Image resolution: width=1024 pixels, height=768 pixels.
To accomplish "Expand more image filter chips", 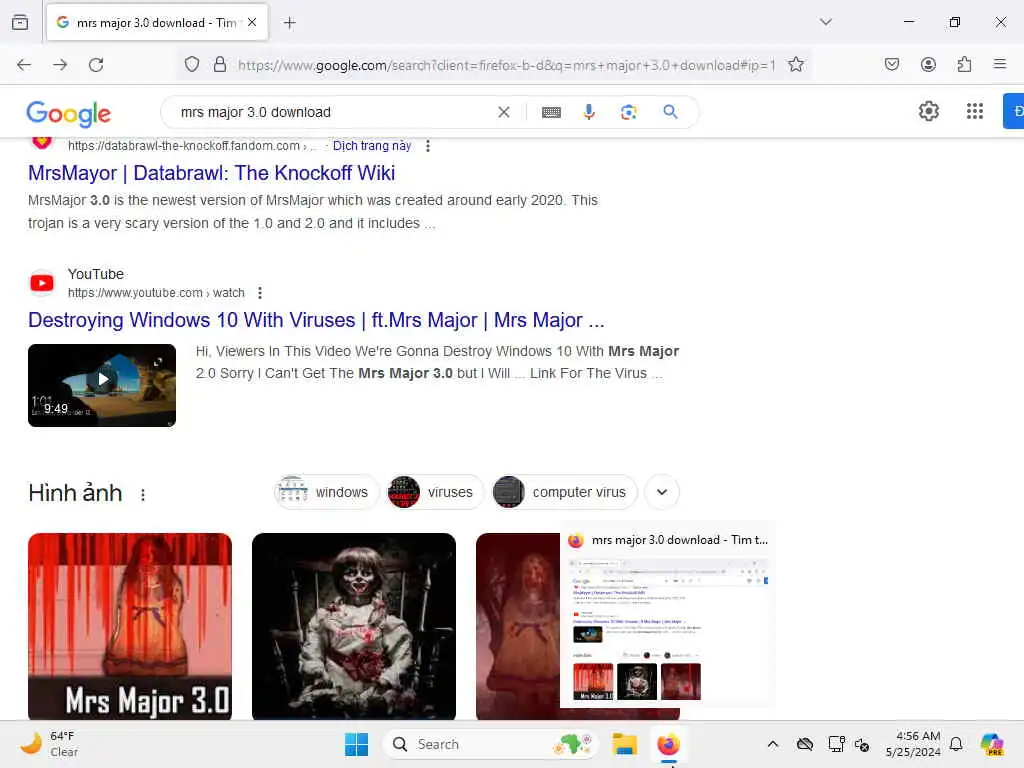I will tap(662, 492).
